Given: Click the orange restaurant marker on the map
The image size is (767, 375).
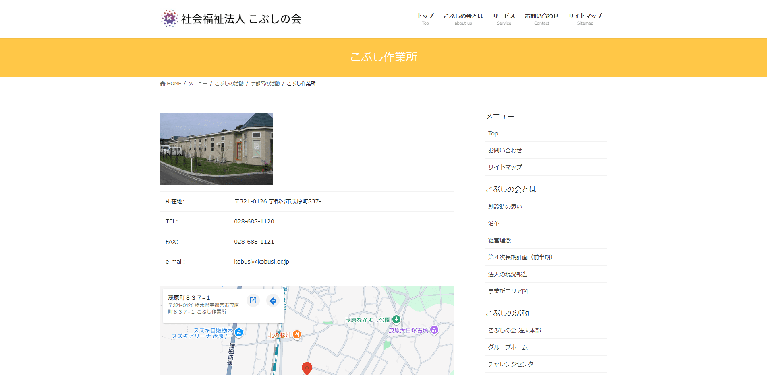Looking at the screenshot, I should (297, 335).
